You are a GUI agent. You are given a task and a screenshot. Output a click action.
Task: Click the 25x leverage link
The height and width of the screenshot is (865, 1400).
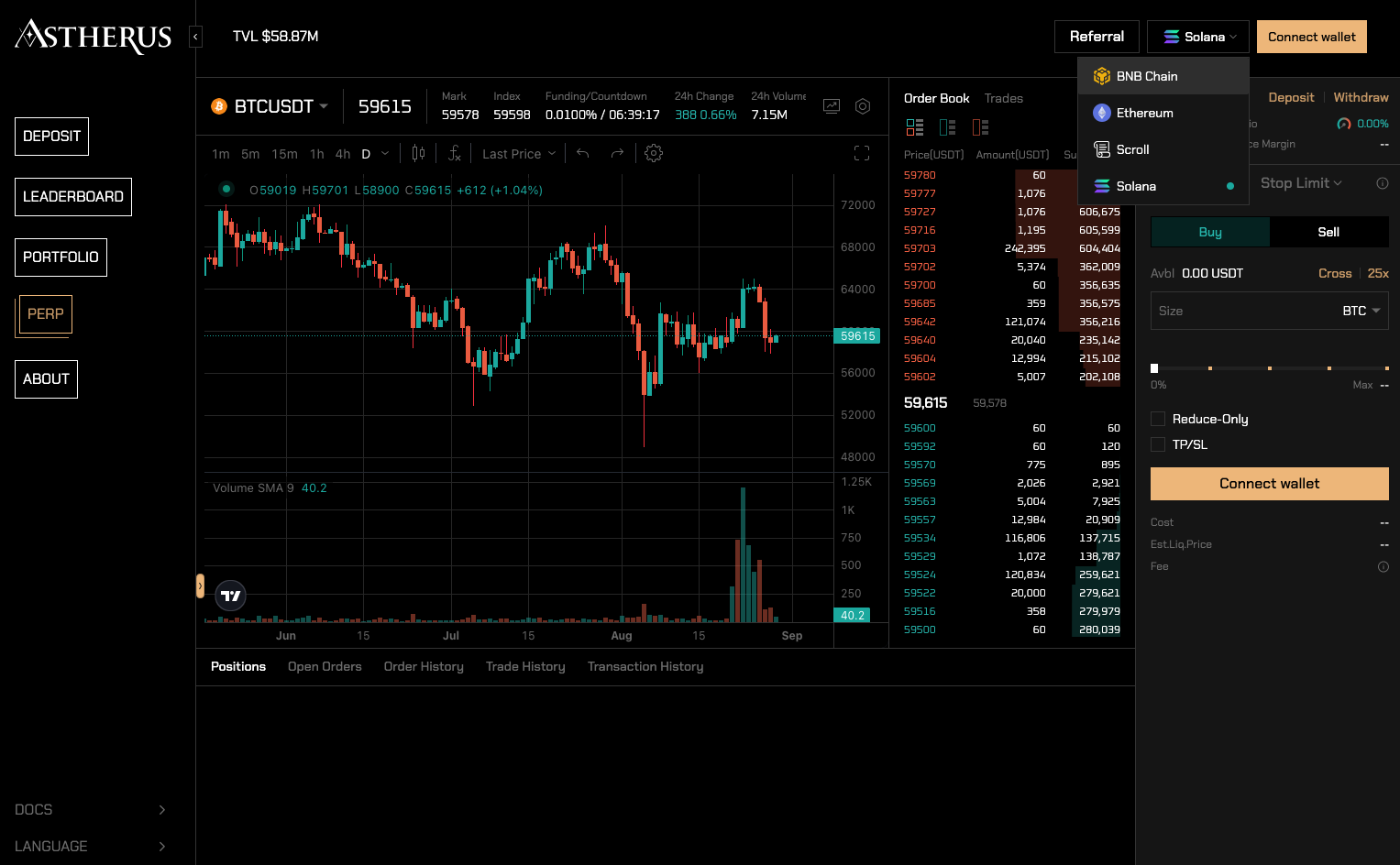click(x=1378, y=273)
